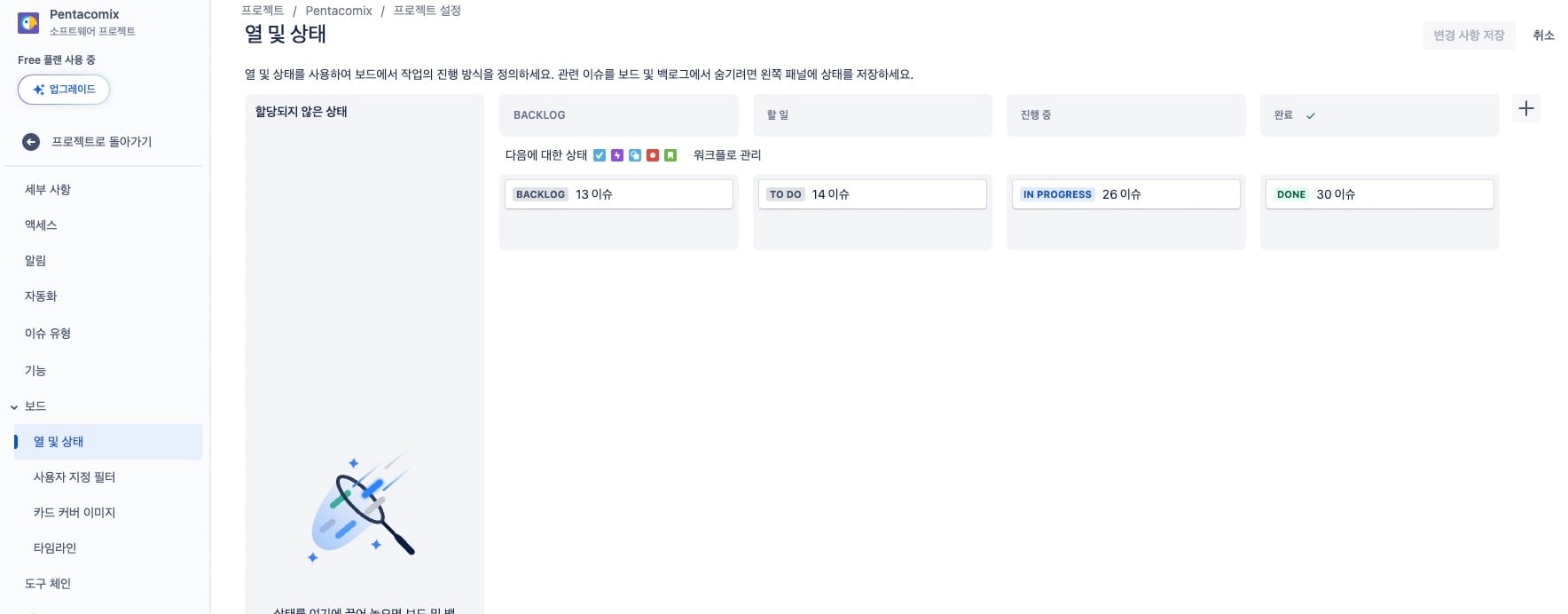1568x614 pixels.
Task: Click 프로젝트로 돌아가기 text
Action: tap(102, 142)
